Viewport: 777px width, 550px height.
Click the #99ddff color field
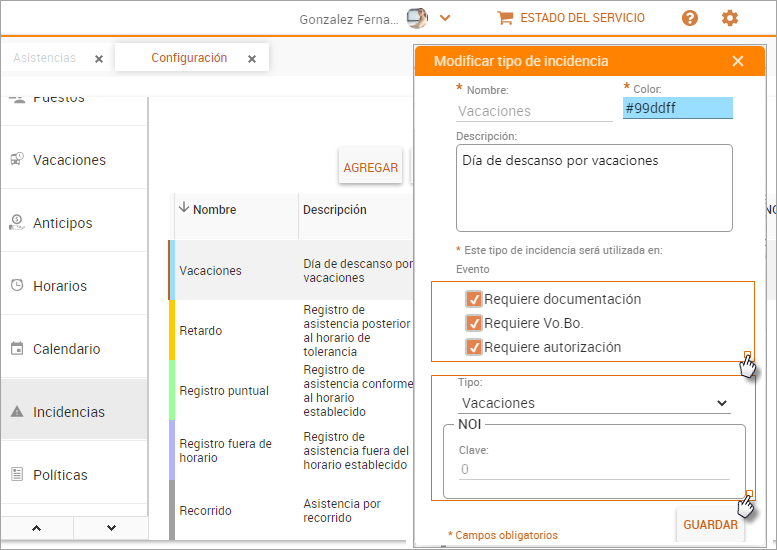(x=677, y=108)
